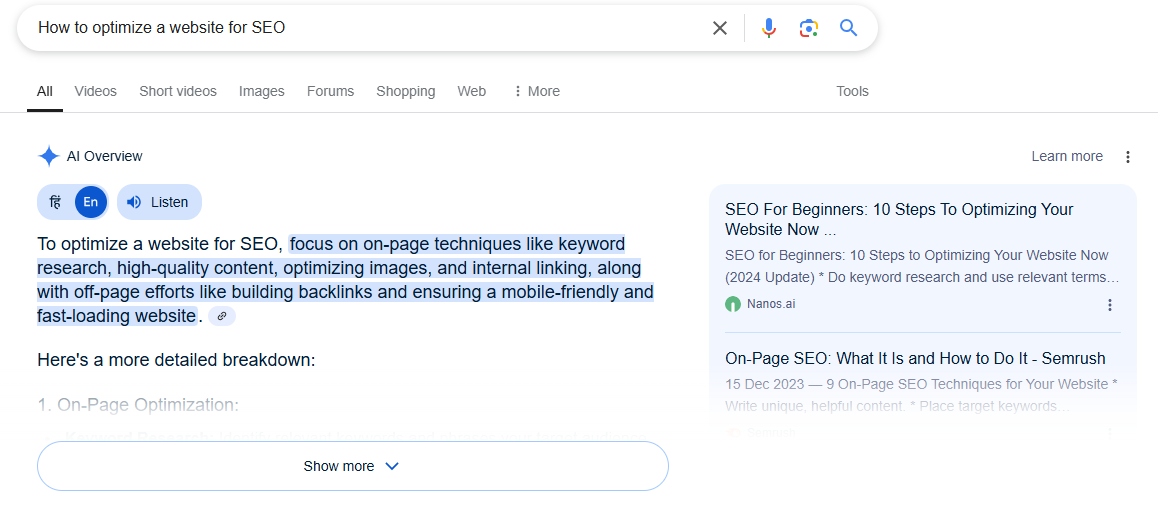
Task: Open Google Lens image search icon
Action: pyautogui.click(x=808, y=28)
